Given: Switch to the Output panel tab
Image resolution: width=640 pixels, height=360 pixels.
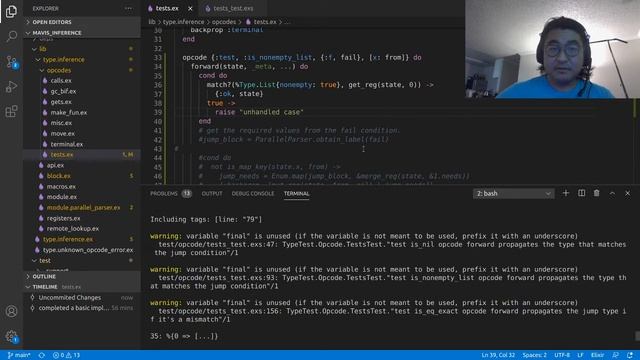Looking at the screenshot, I should tap(212, 193).
